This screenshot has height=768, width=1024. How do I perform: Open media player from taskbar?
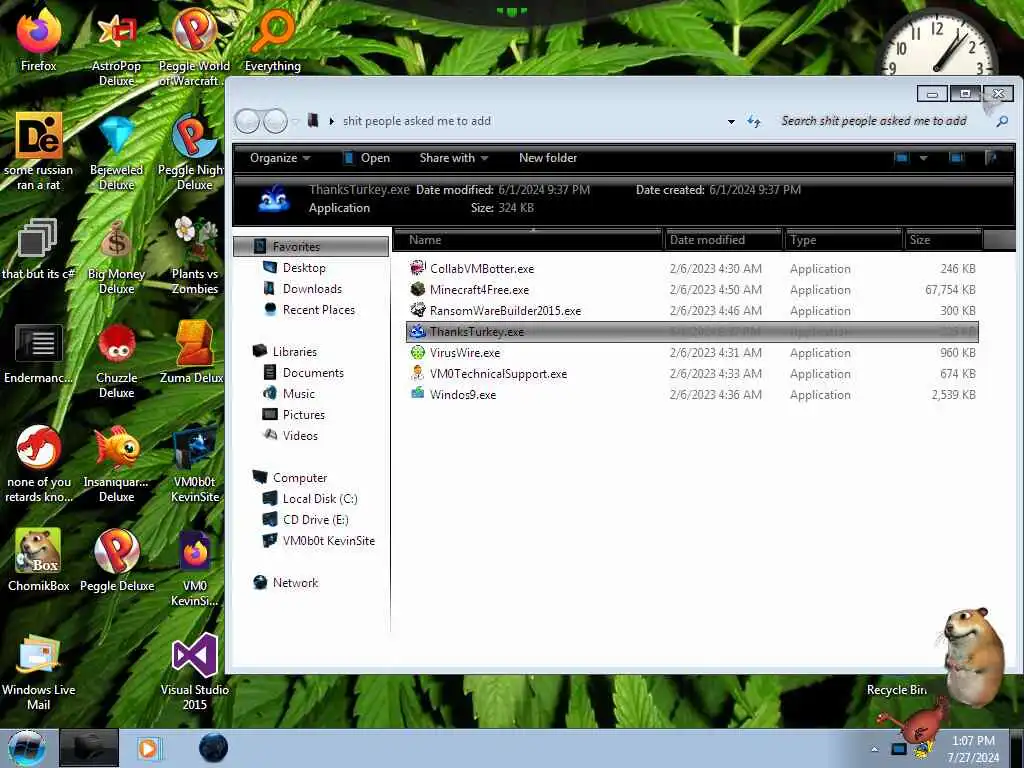point(149,748)
